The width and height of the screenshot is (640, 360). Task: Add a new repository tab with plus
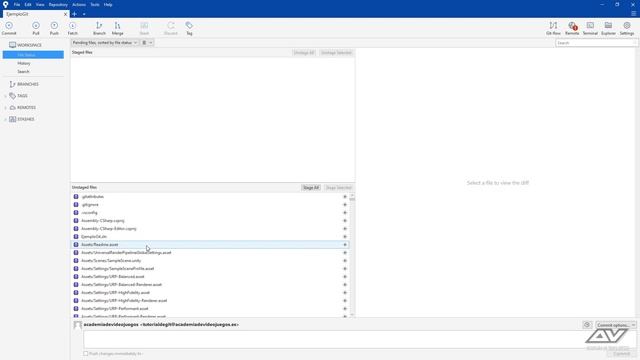[x=74, y=14]
